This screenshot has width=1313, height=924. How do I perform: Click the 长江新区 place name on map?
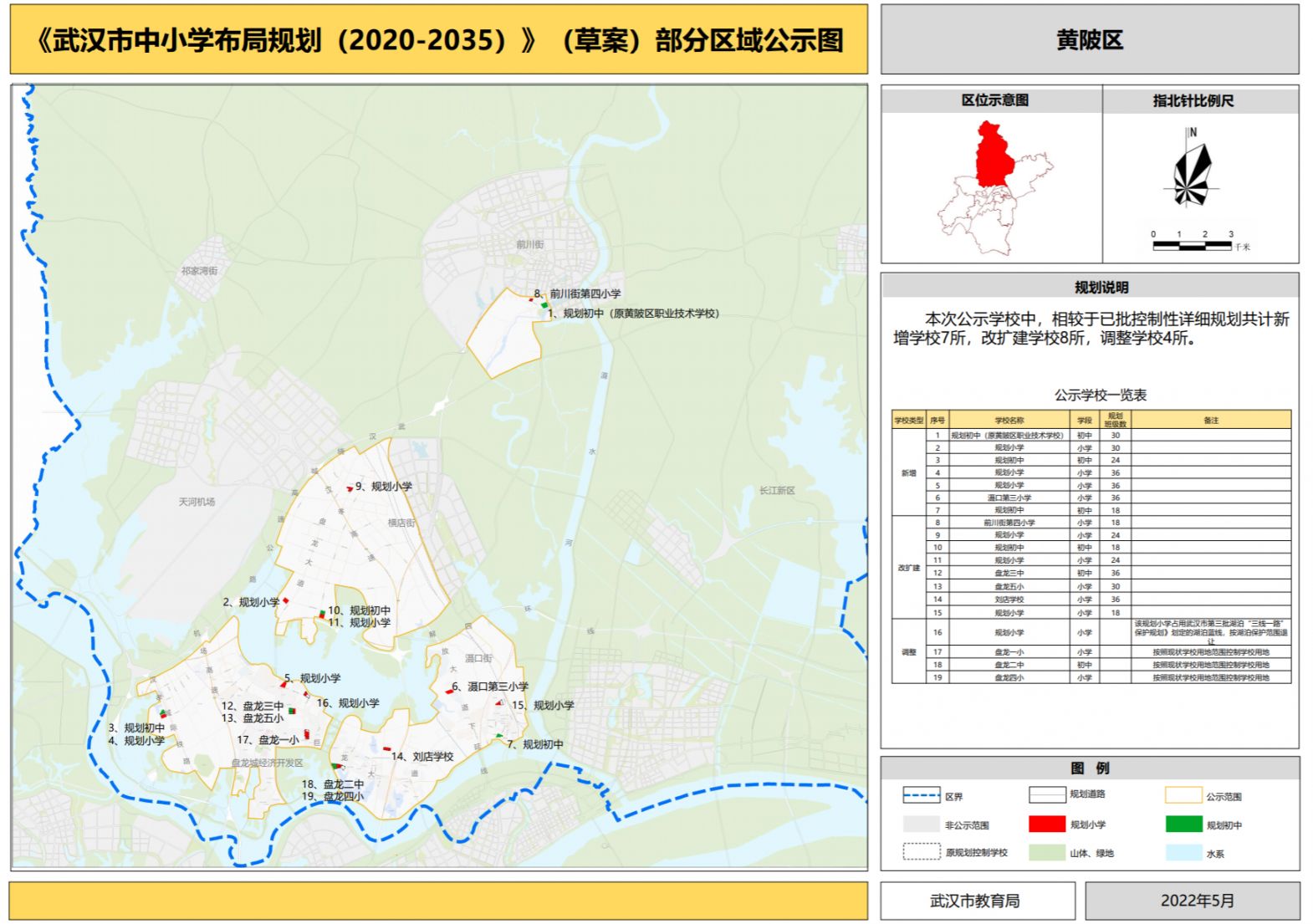[777, 491]
